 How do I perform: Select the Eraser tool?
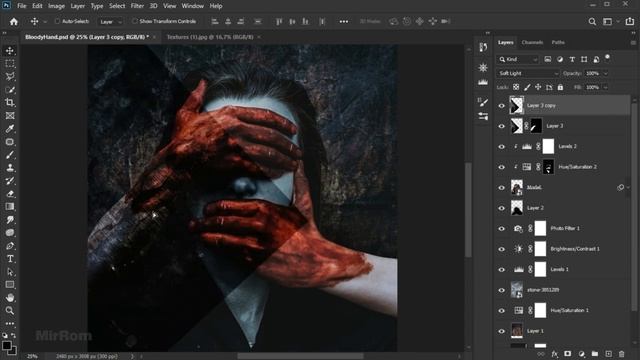10,194
